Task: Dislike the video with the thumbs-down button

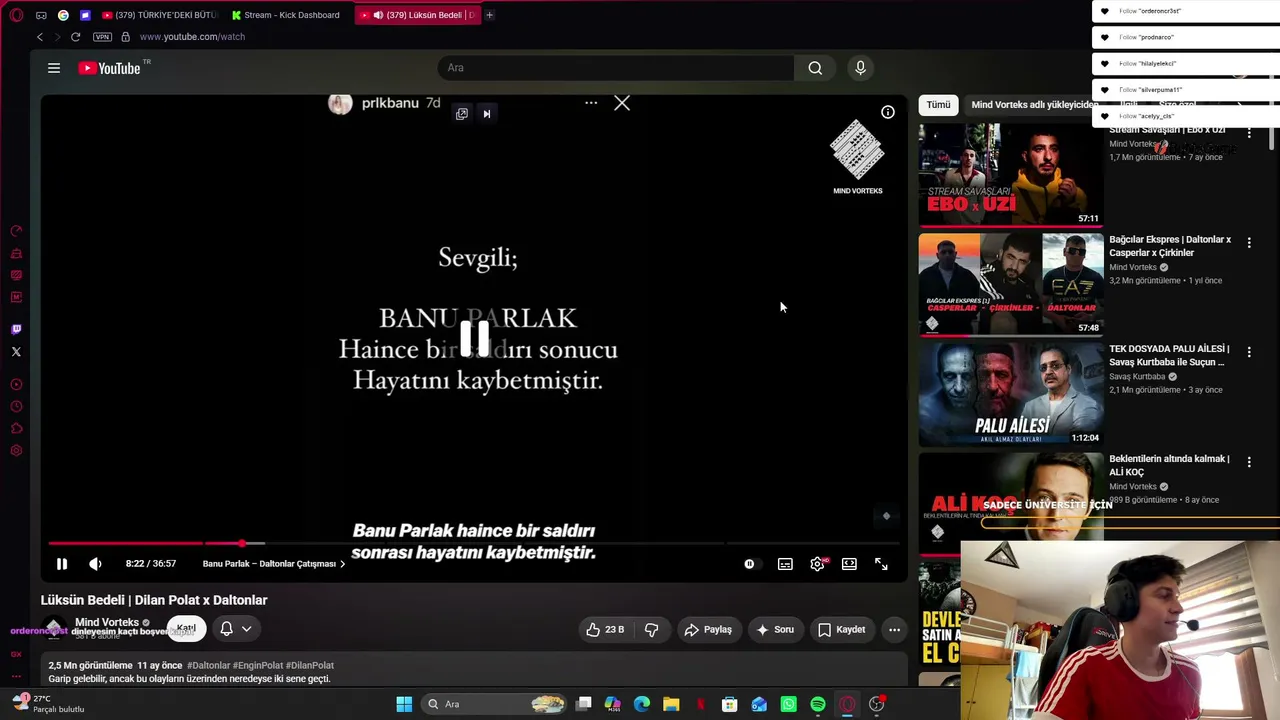Action: pos(652,630)
